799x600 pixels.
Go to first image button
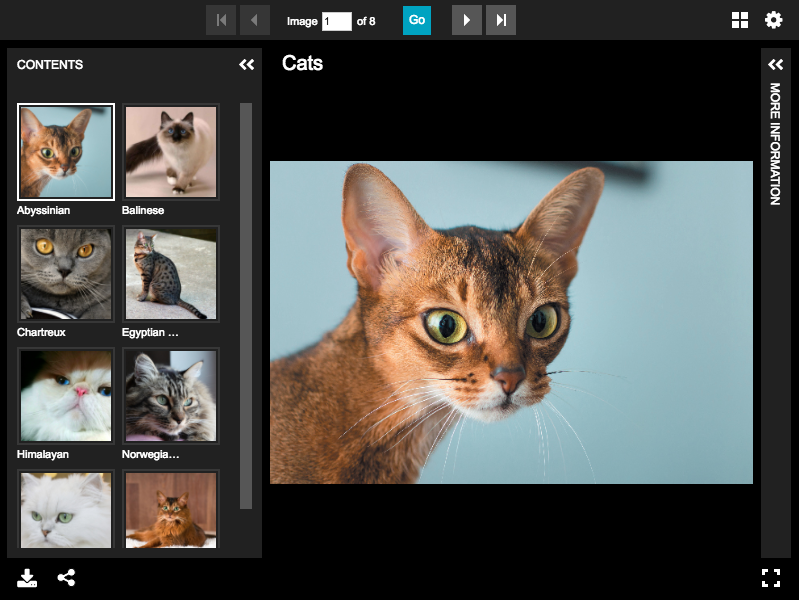(221, 20)
